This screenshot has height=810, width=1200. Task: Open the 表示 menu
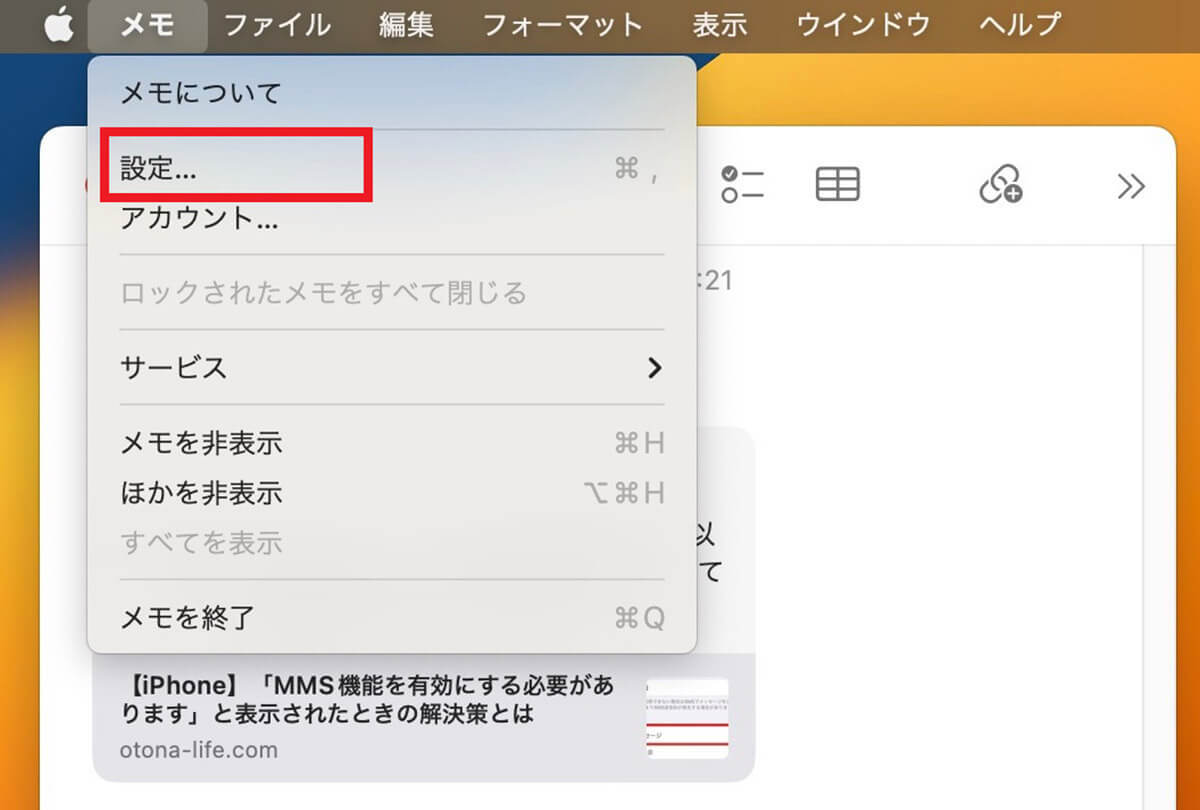[720, 25]
